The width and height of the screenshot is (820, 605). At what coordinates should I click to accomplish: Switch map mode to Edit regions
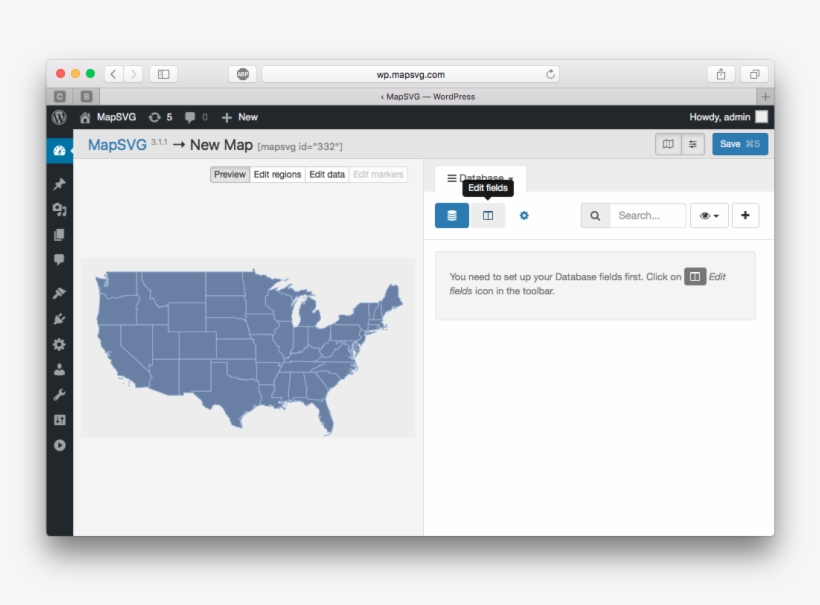(x=277, y=174)
